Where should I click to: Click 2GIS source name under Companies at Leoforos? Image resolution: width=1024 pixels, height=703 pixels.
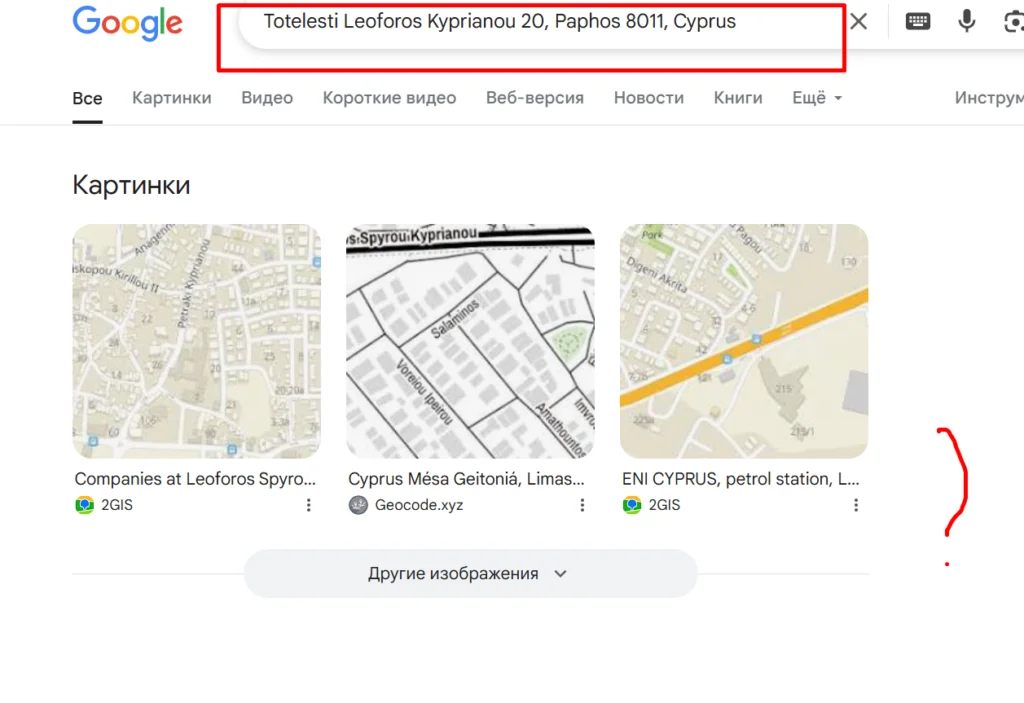[117, 505]
